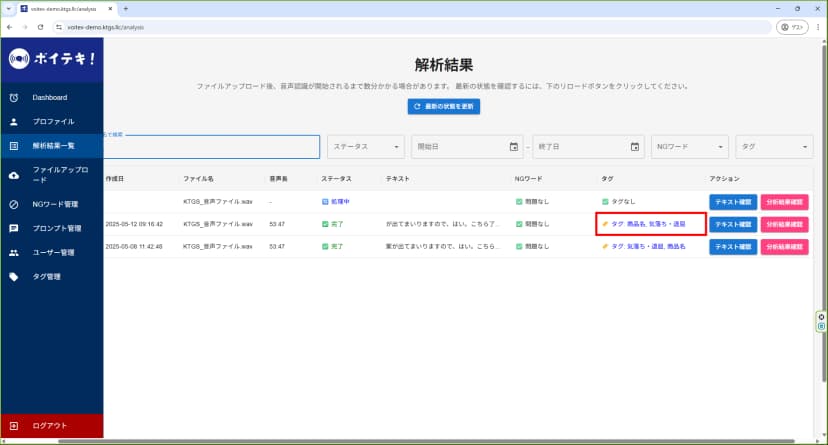Click the プロンプト管理 chat bubble icon
828x445 pixels.
(14, 229)
